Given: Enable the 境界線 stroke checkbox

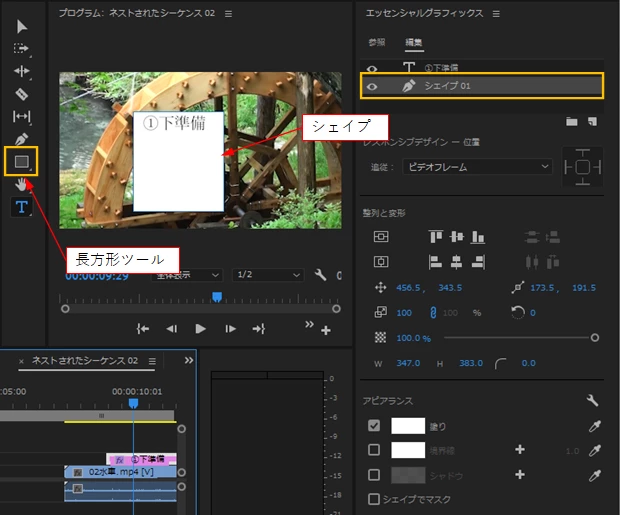Looking at the screenshot, I should pos(374,450).
